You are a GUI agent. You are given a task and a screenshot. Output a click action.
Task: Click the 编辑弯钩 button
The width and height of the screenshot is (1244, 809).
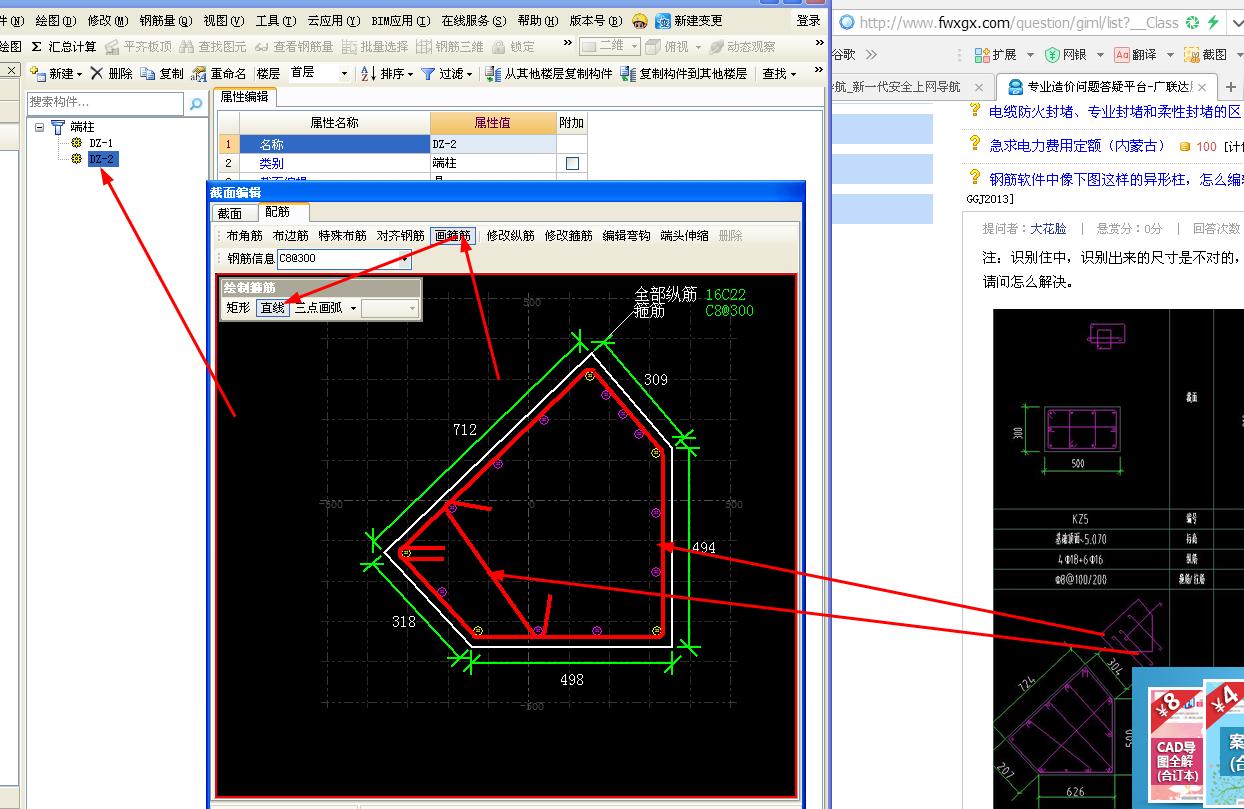(x=626, y=236)
